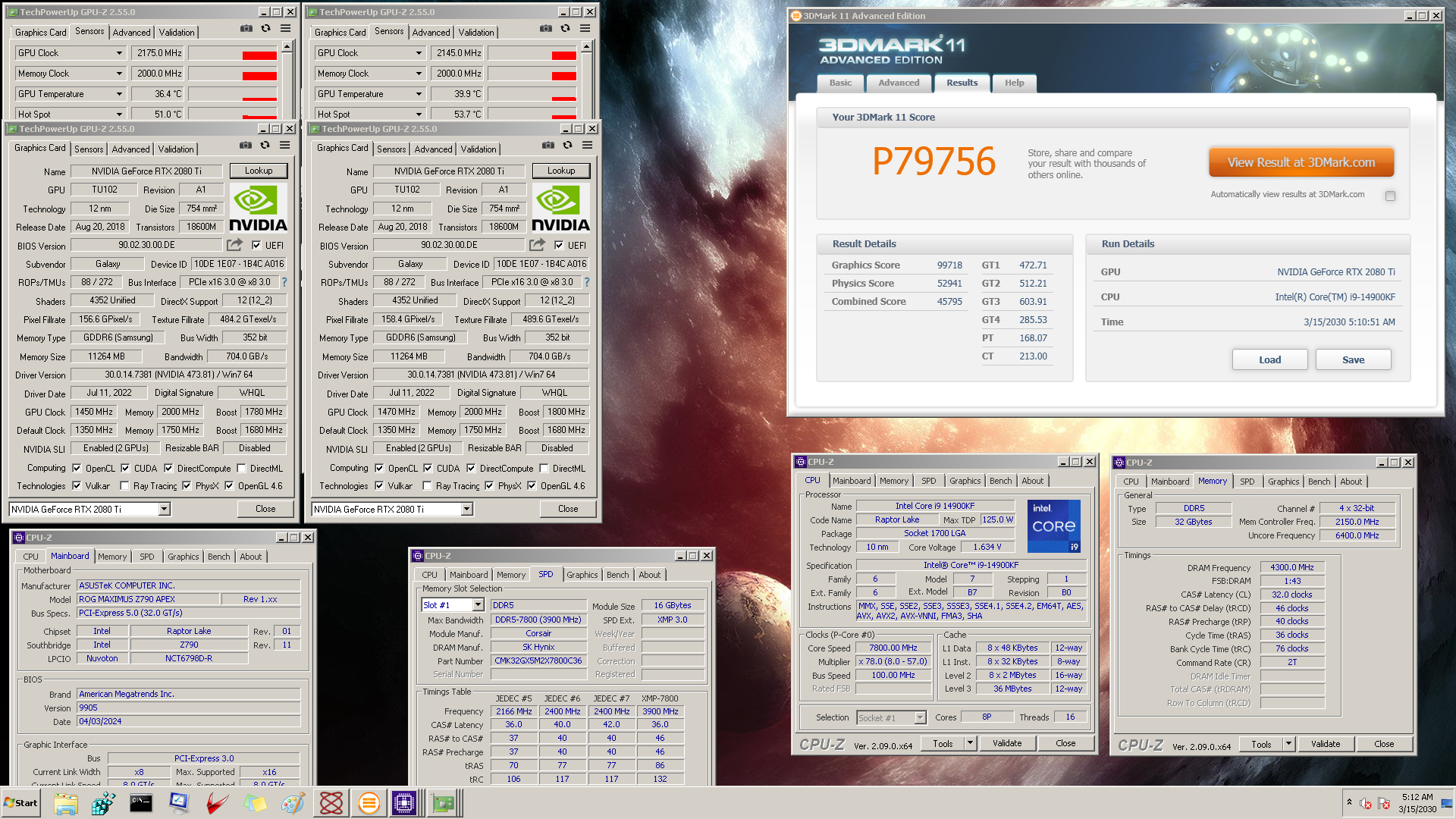This screenshot has height=819, width=1456.
Task: Open GPU Temperature sensor dropdown reading 36.4 °C
Action: pyautogui.click(x=119, y=94)
